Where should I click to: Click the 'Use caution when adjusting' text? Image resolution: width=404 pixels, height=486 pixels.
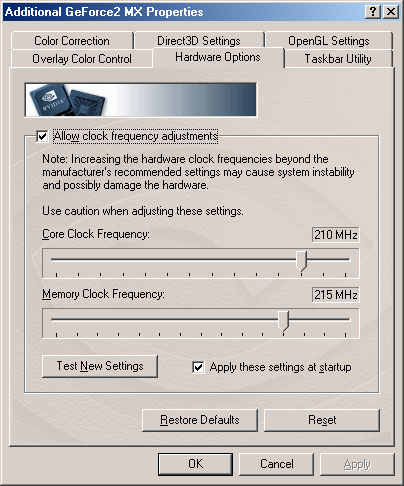143,211
